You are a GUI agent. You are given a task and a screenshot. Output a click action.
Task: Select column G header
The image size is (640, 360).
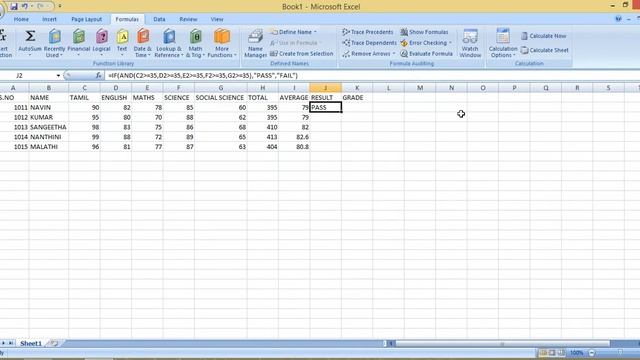(221, 88)
